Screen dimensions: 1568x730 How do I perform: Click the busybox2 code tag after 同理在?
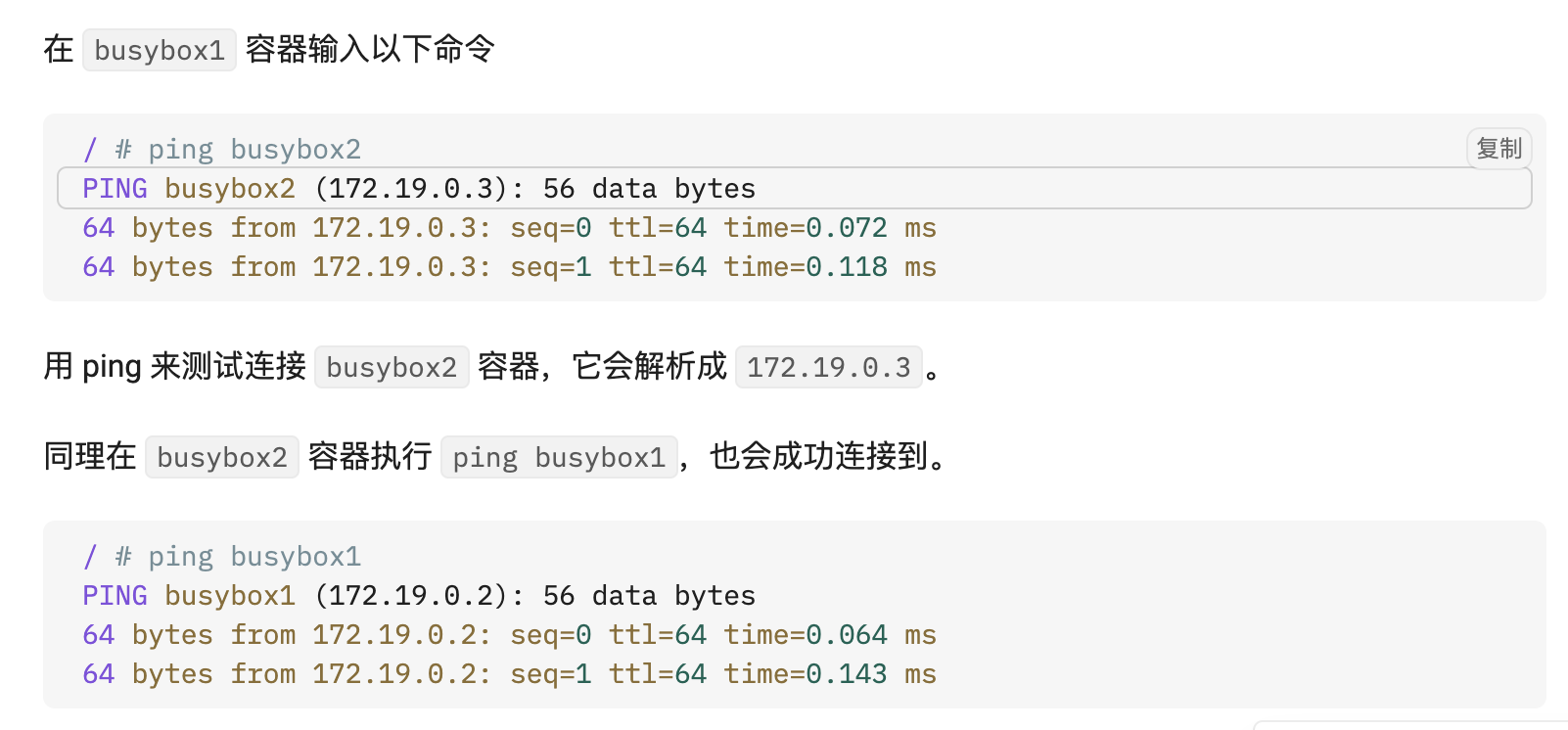tap(222, 457)
